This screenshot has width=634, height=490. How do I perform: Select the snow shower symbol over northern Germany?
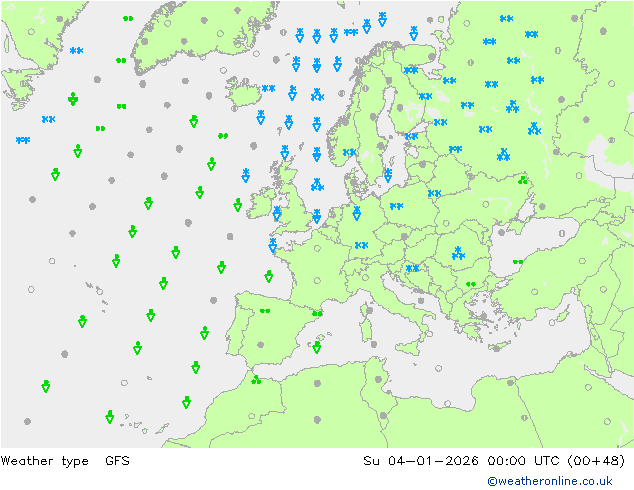(356, 213)
